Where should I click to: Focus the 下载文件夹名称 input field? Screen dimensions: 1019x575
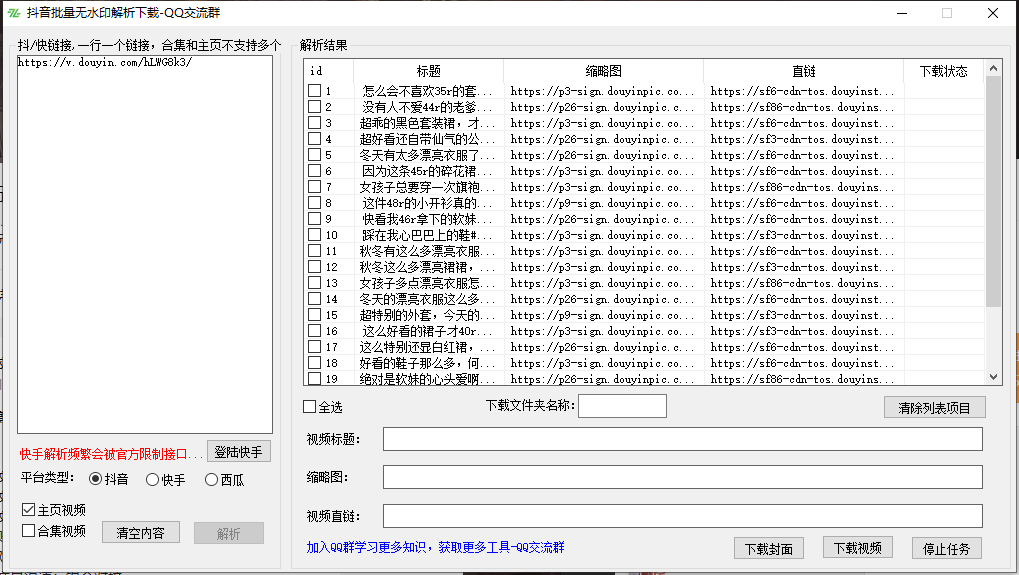[623, 406]
